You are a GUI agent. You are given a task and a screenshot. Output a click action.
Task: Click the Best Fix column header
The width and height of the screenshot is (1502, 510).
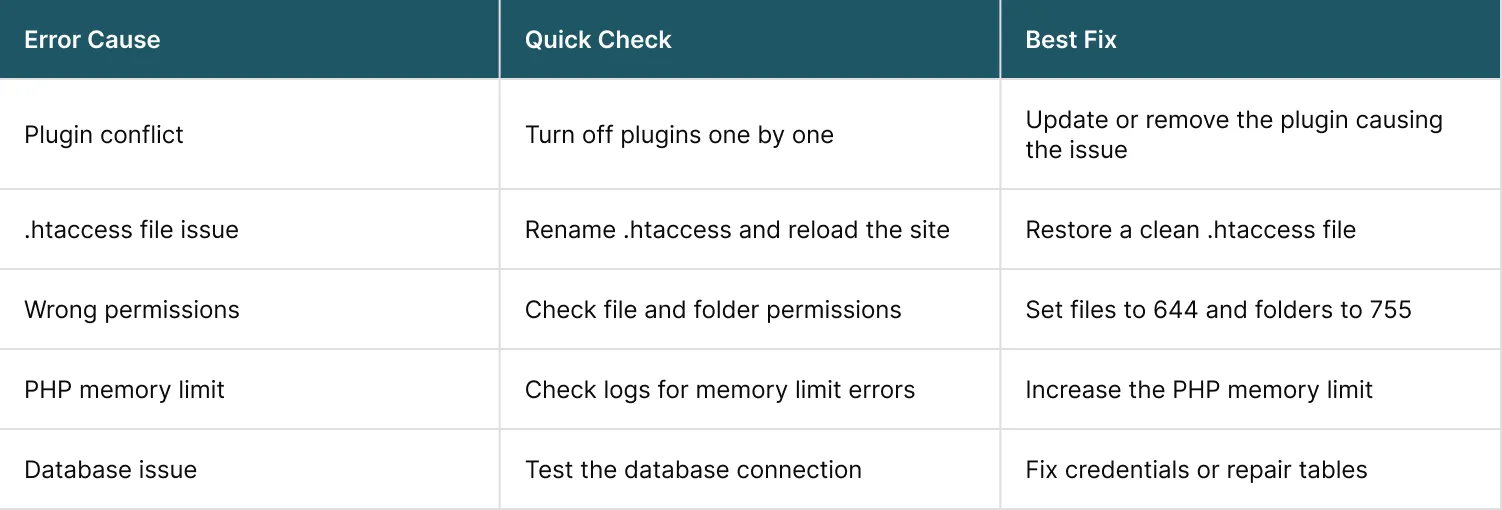1071,40
